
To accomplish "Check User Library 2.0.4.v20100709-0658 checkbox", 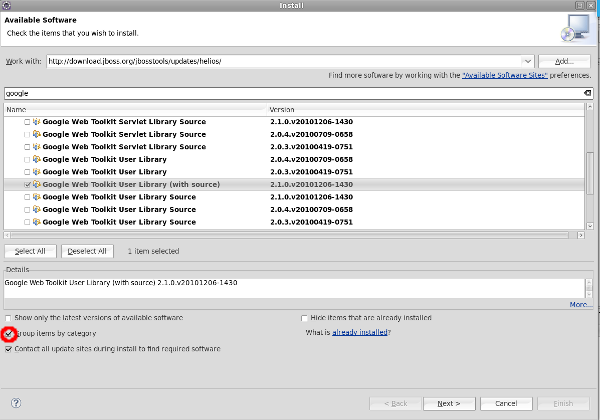I will (27, 160).
